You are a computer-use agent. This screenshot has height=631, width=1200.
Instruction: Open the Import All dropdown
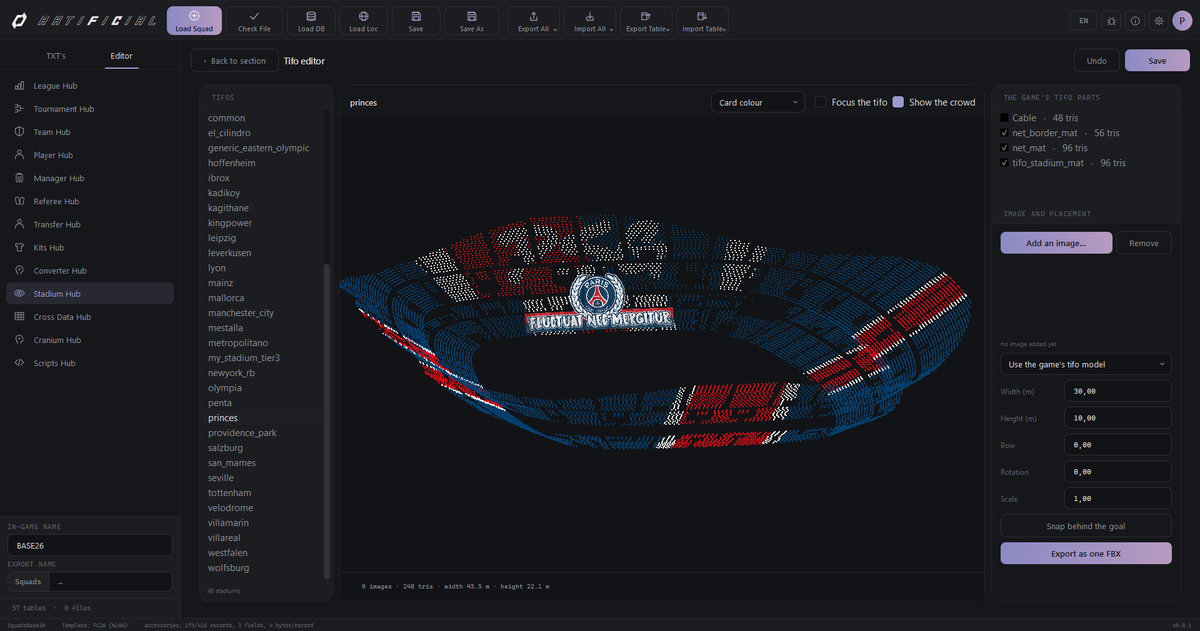click(590, 21)
